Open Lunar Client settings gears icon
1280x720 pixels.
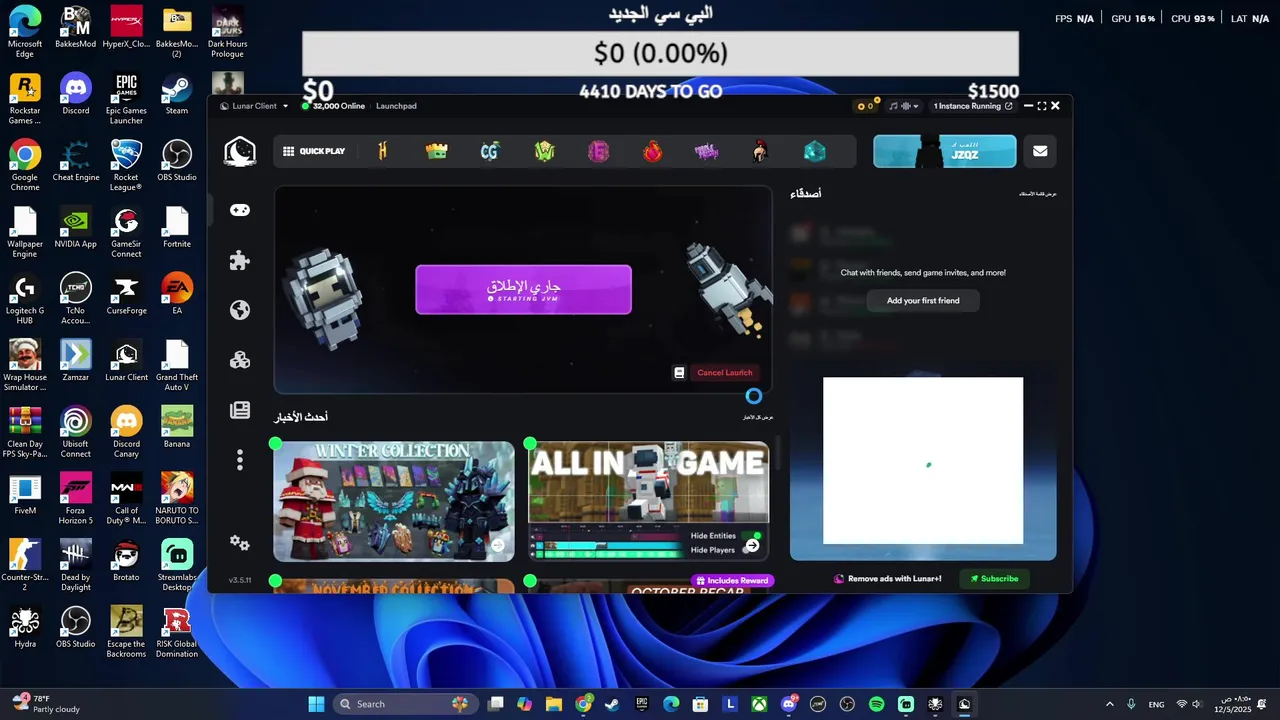click(x=240, y=543)
